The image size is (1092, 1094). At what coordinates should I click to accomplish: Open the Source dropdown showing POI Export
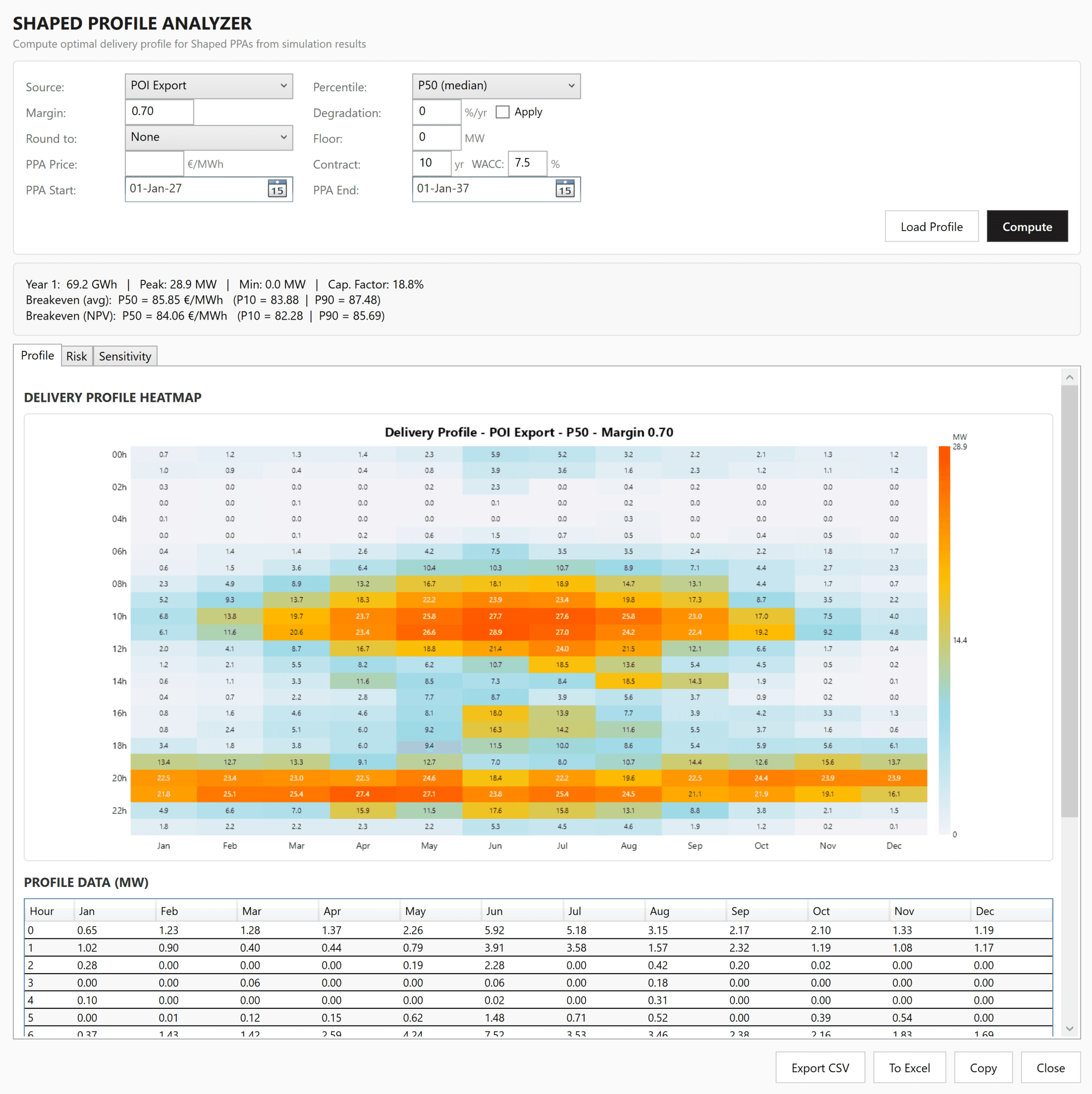tap(209, 86)
